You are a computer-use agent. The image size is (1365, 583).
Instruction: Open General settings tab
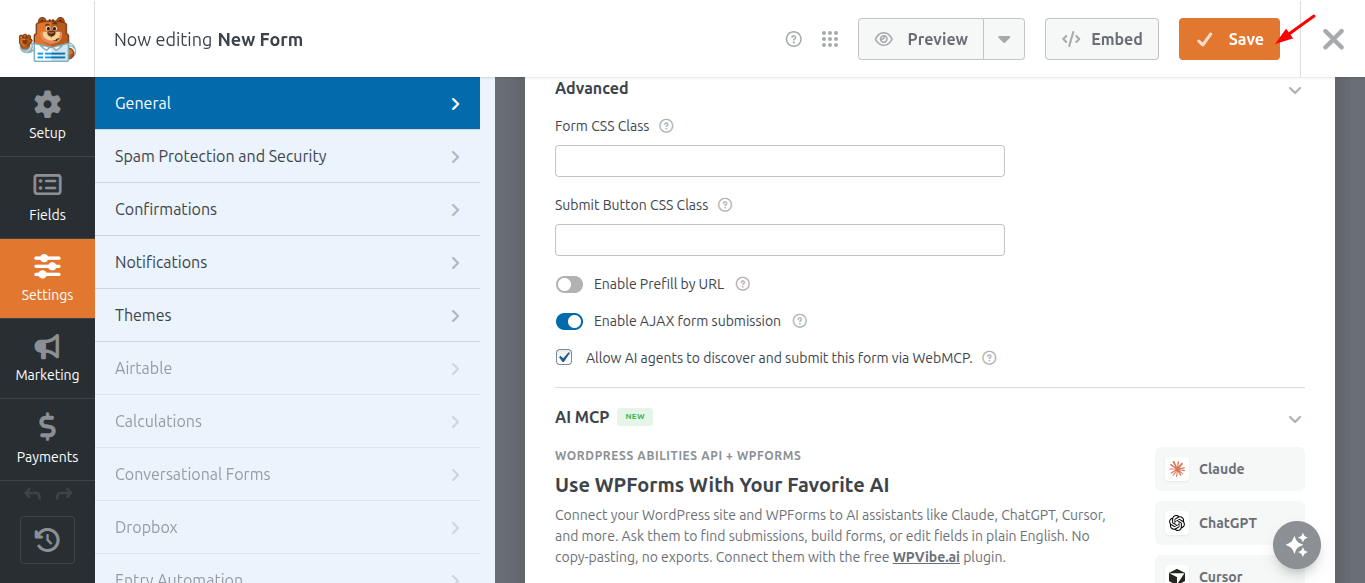click(288, 103)
